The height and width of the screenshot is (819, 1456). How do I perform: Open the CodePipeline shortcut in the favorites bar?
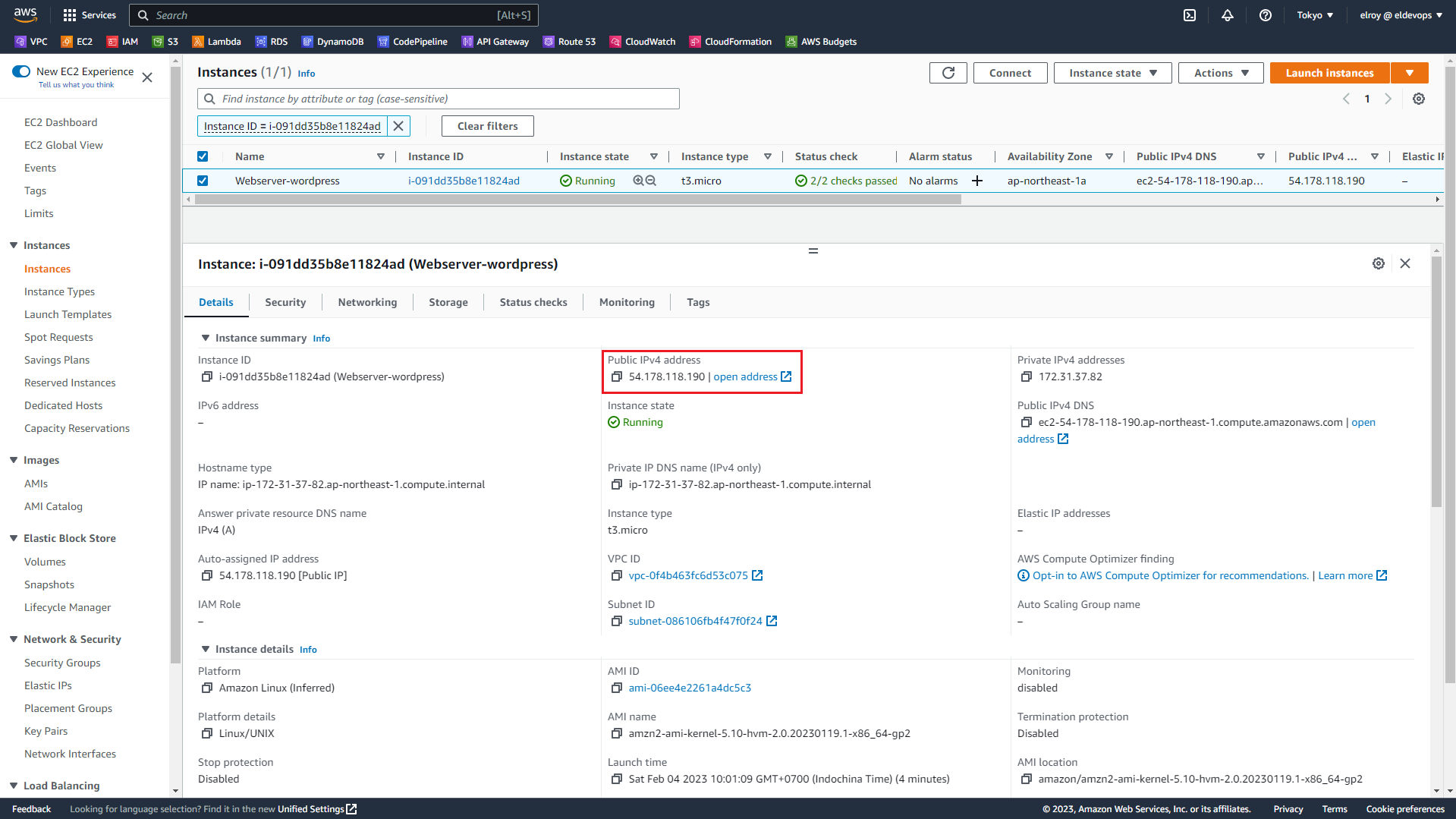(413, 42)
